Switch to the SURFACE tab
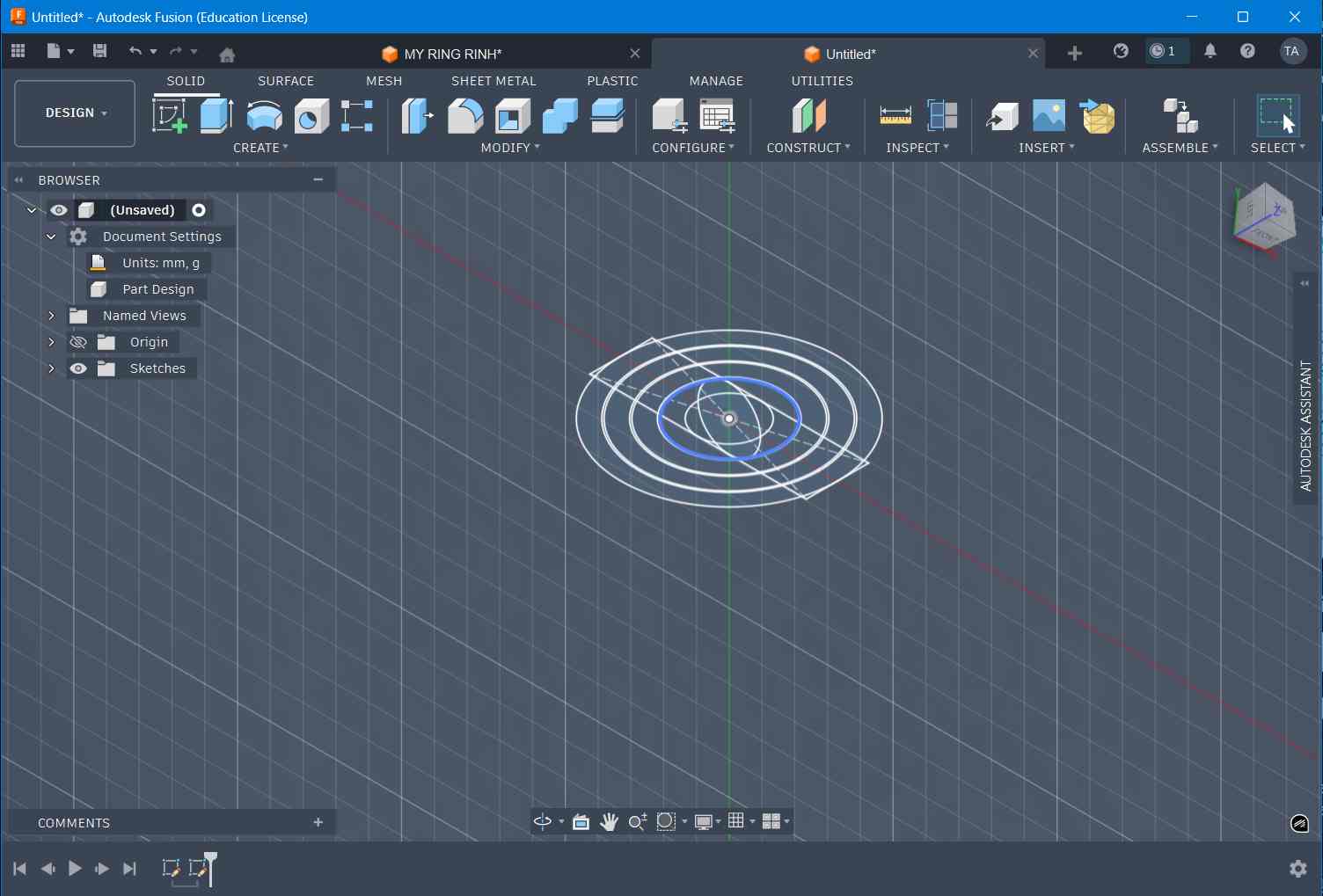The image size is (1323, 896). pyautogui.click(x=286, y=81)
